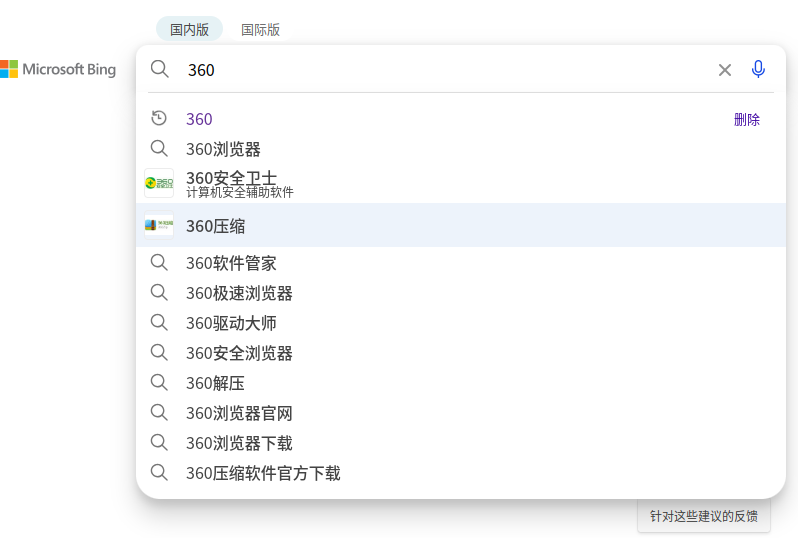Pick the highlighted suggestion 360压缩
The image size is (798, 538).
[x=461, y=225]
